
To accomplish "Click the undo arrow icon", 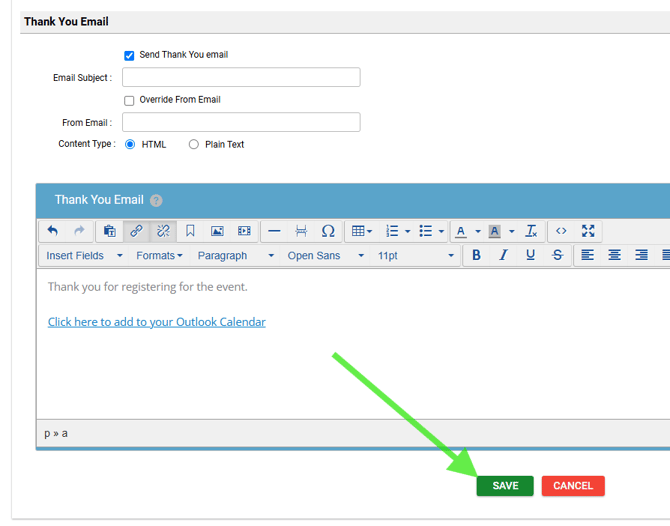I will [x=53, y=231].
